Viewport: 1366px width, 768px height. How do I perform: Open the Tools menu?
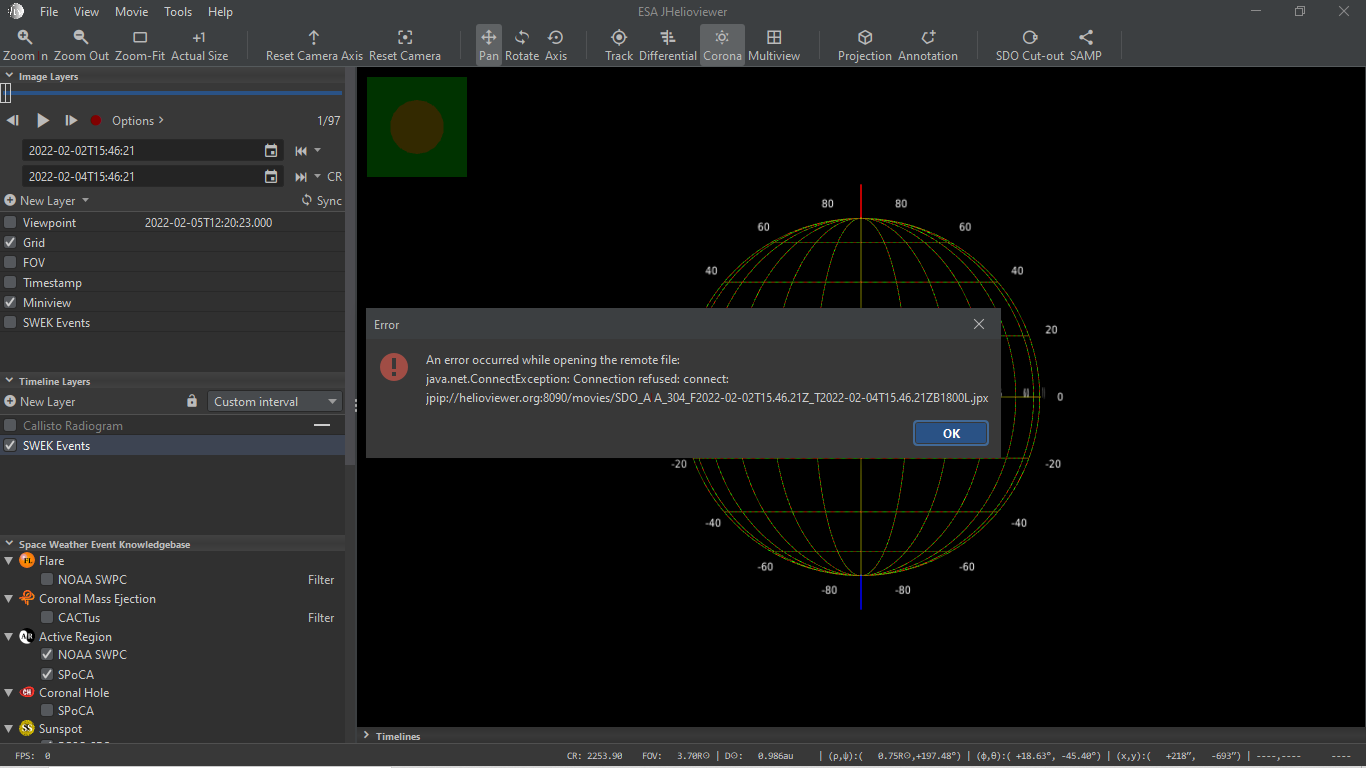tap(178, 11)
